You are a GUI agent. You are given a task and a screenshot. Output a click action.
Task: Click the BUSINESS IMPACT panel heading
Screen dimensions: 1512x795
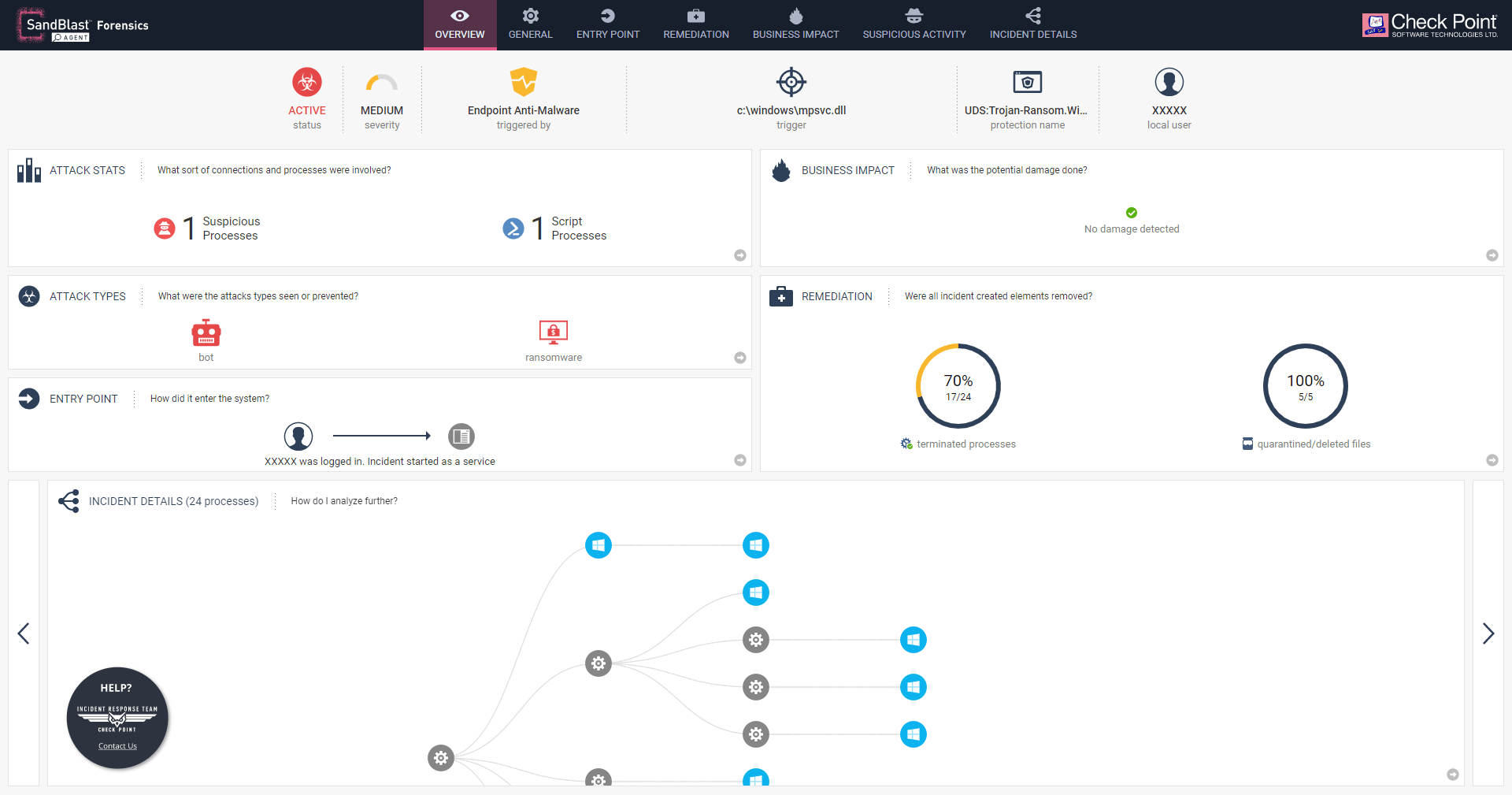click(848, 170)
